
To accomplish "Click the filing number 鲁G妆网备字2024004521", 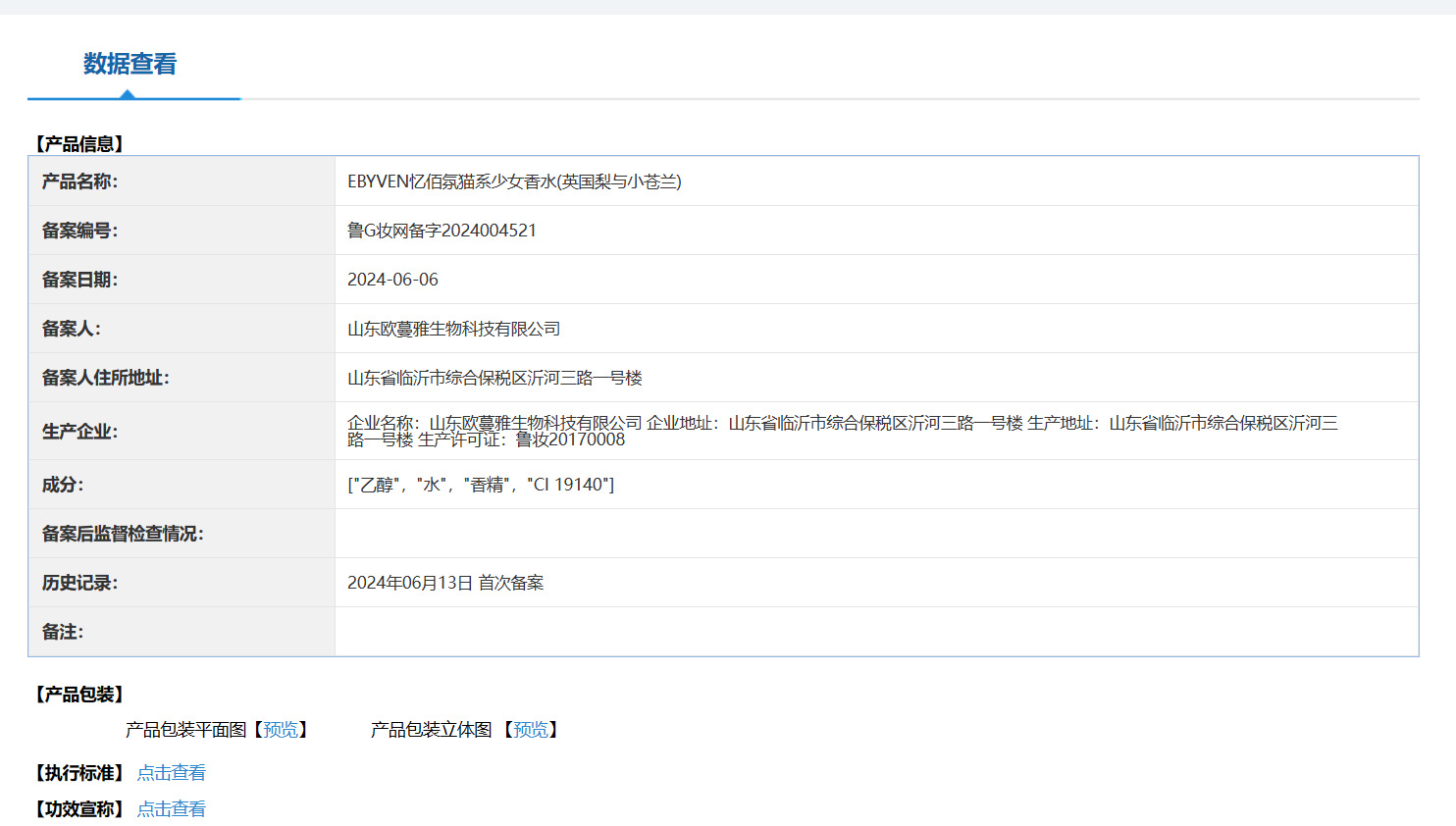I will click(442, 231).
